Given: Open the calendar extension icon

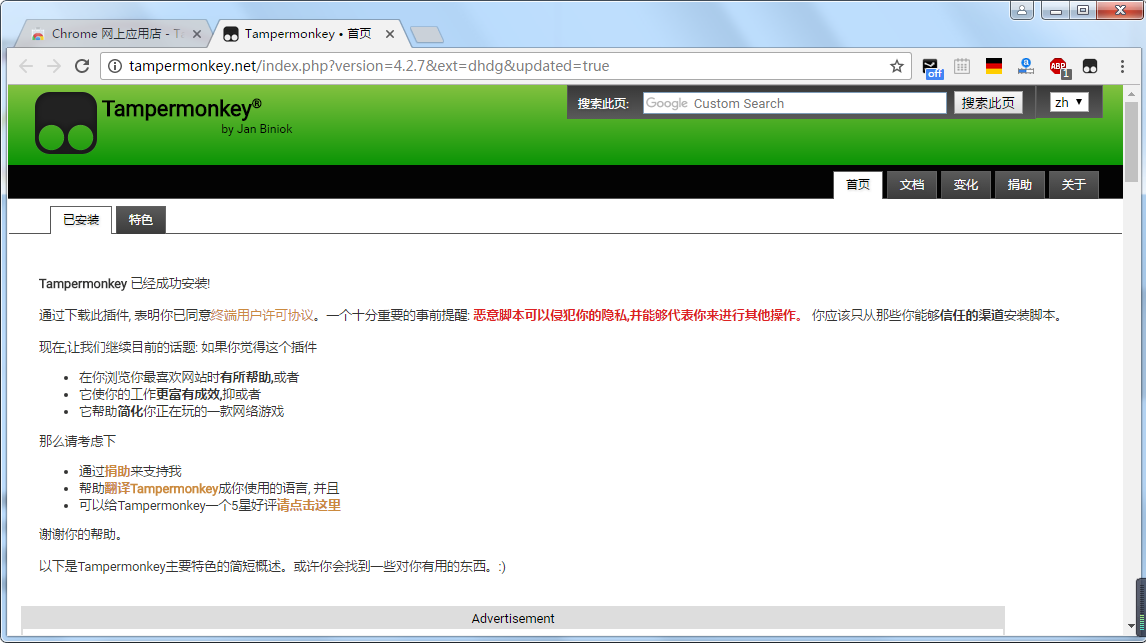Looking at the screenshot, I should [x=962, y=66].
